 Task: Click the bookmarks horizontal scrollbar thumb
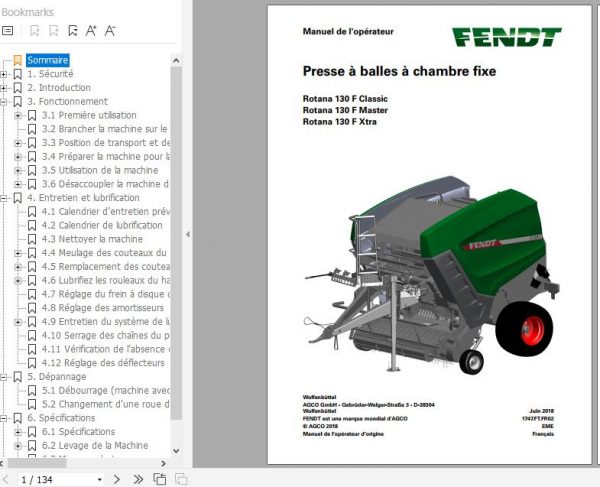37,463
